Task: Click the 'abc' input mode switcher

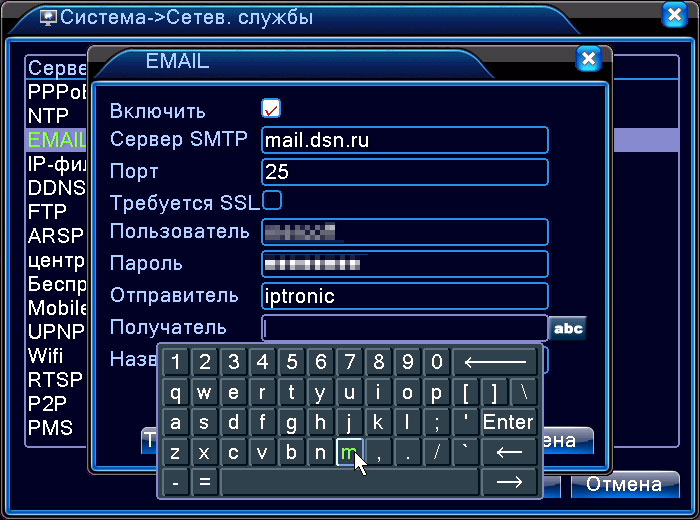Action: (x=567, y=329)
